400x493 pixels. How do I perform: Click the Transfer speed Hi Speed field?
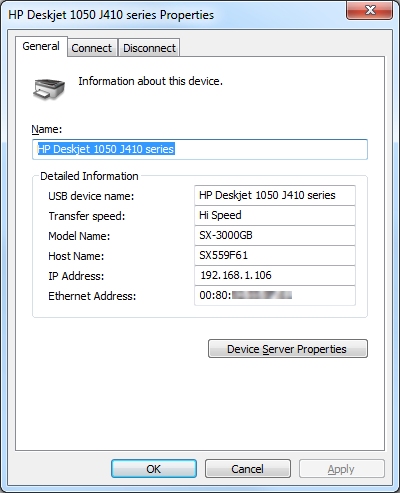coord(275,215)
